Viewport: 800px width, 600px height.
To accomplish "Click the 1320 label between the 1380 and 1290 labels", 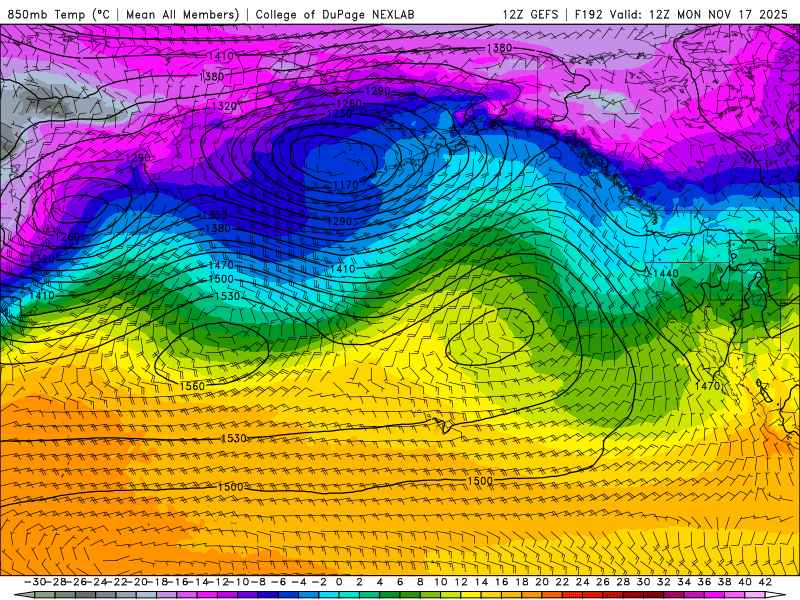I will pyautogui.click(x=224, y=106).
